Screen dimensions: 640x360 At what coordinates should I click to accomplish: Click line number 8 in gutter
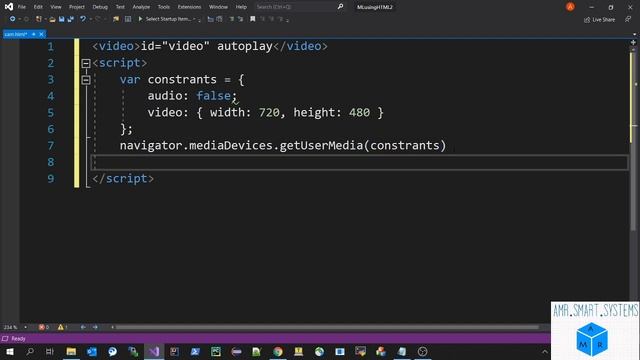(51, 162)
